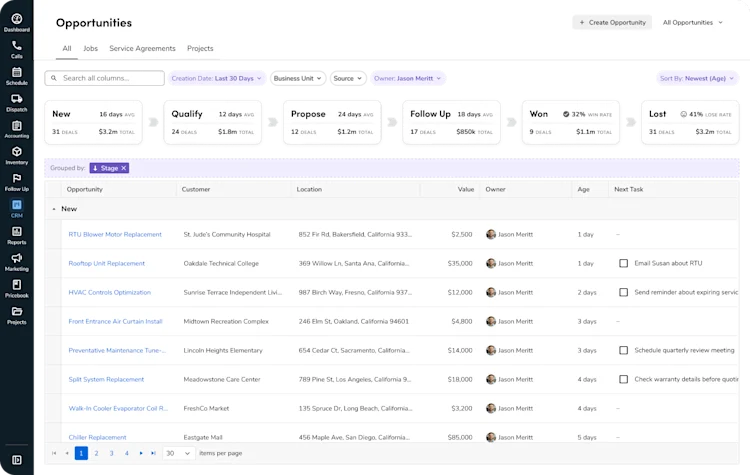Select the Follow Up stage summary card
Screen dimensions: 750x475
coord(452,122)
